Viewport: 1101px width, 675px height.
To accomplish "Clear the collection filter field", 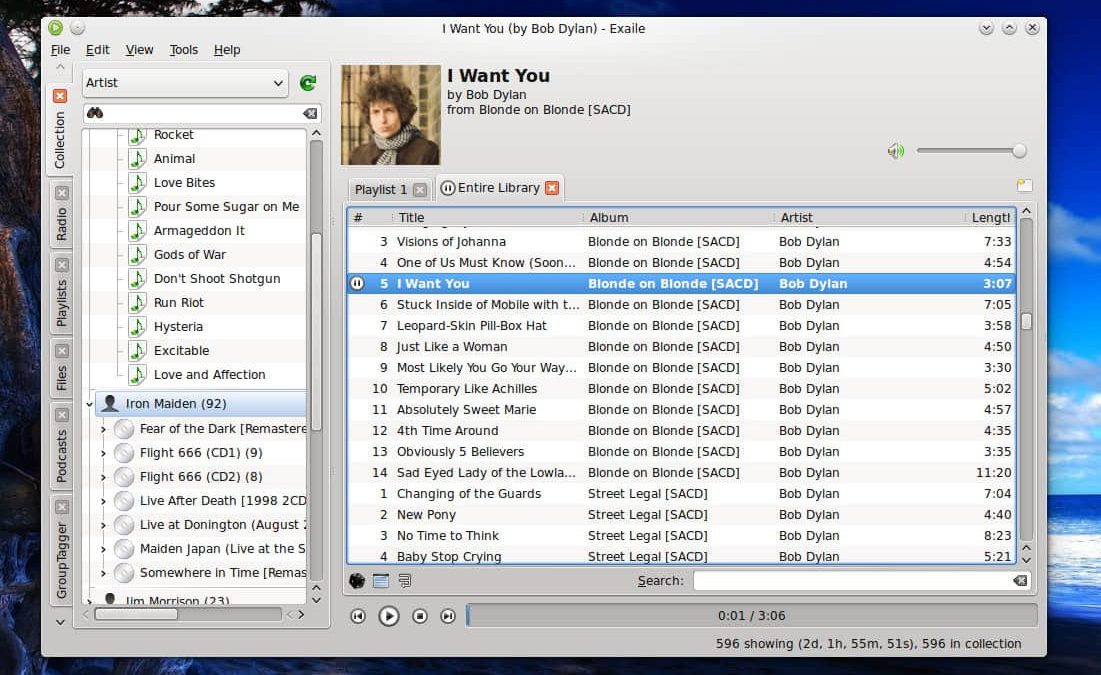I will tap(310, 113).
